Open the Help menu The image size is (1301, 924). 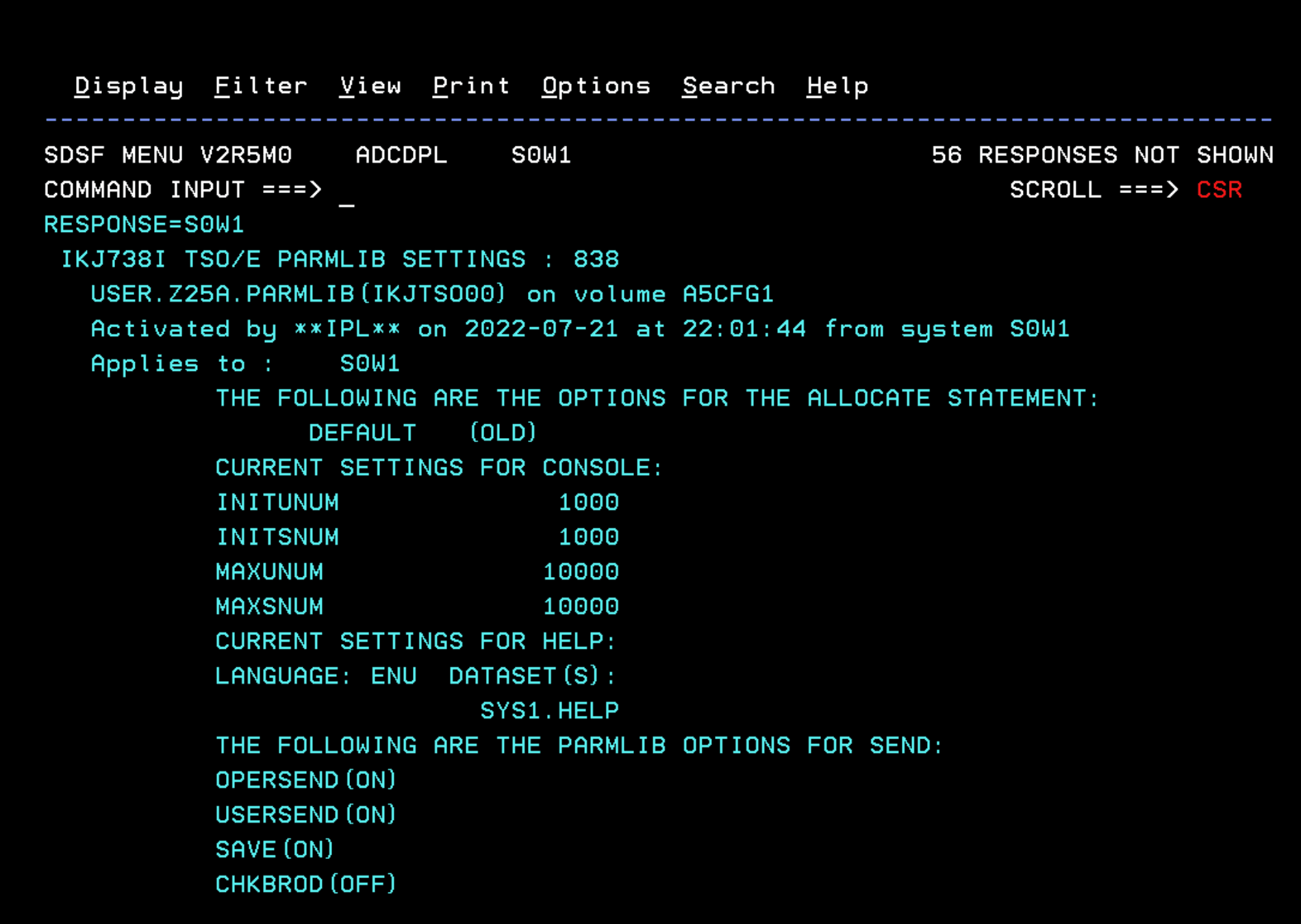[837, 85]
